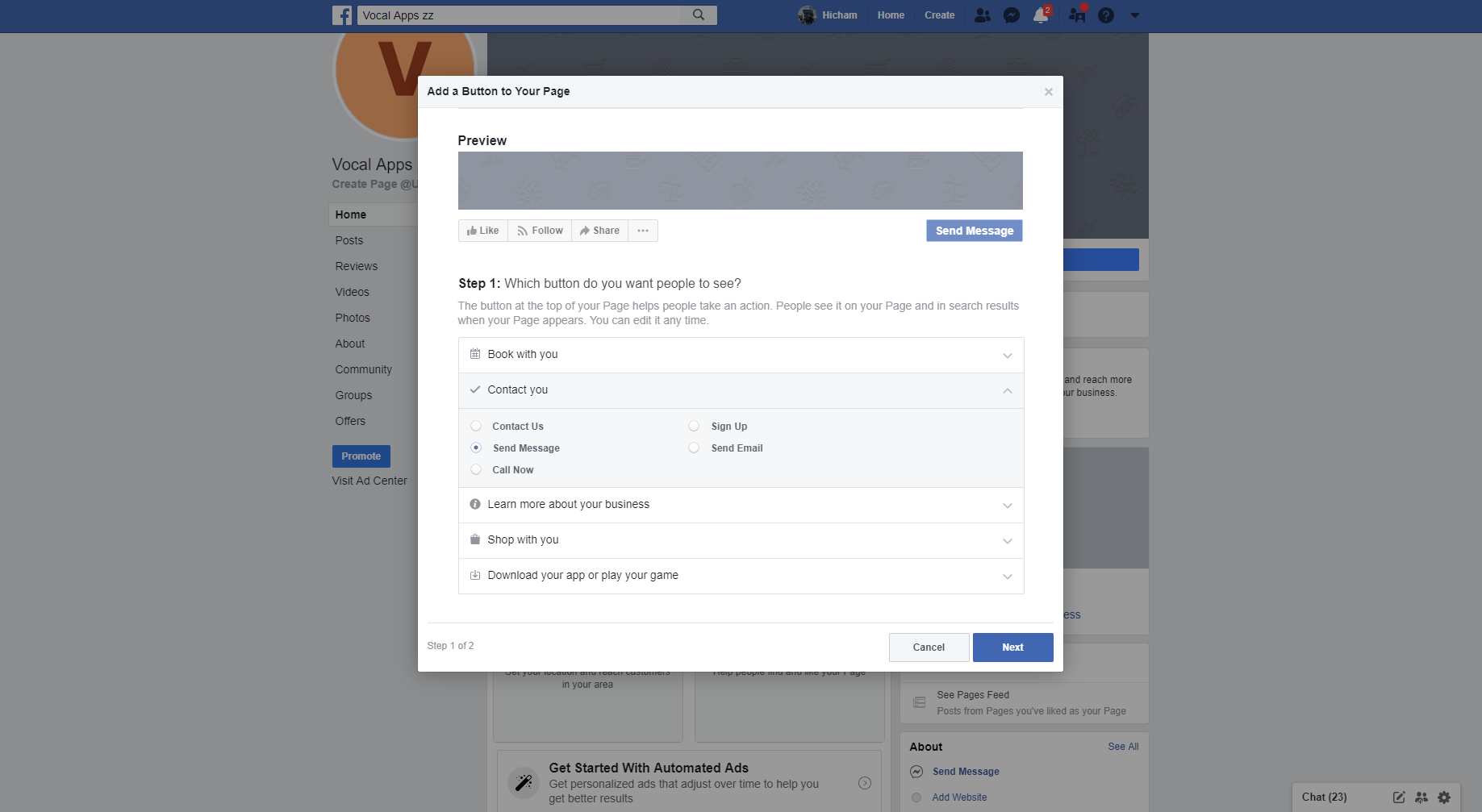Click Hicham profile avatar

point(807,15)
